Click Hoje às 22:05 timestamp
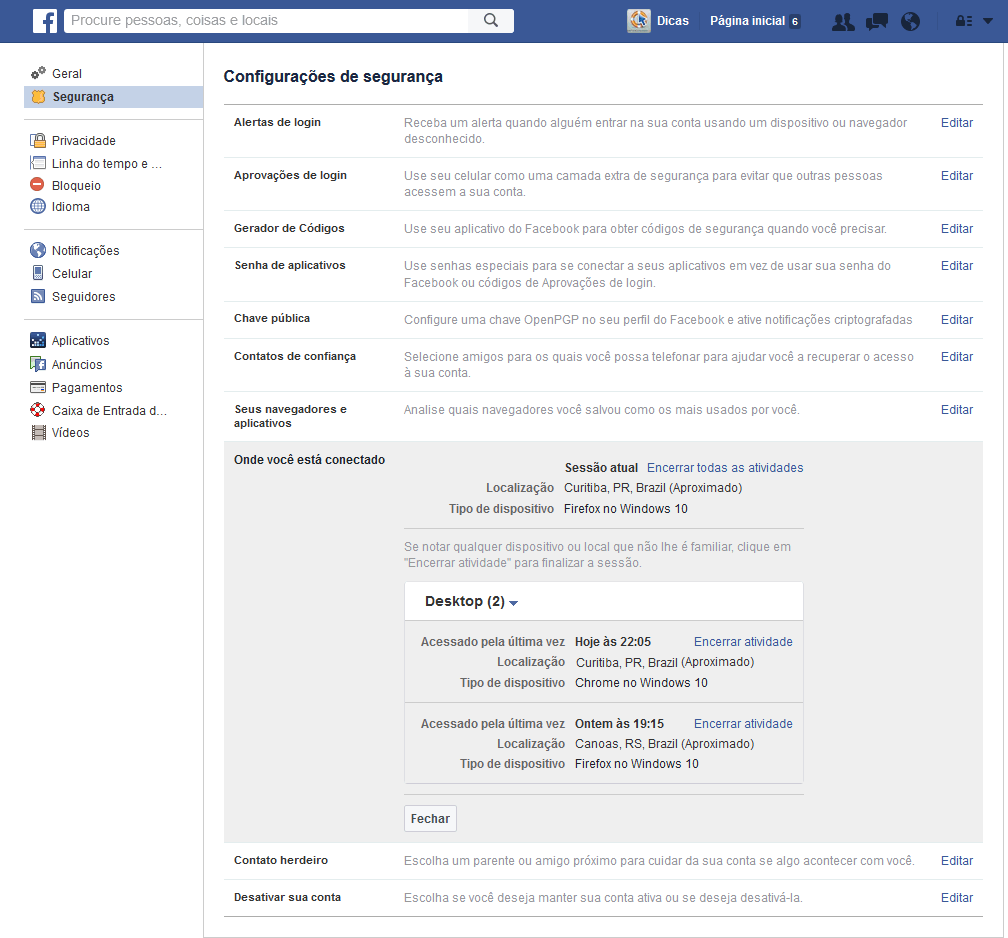The image size is (1008, 938). [x=613, y=642]
